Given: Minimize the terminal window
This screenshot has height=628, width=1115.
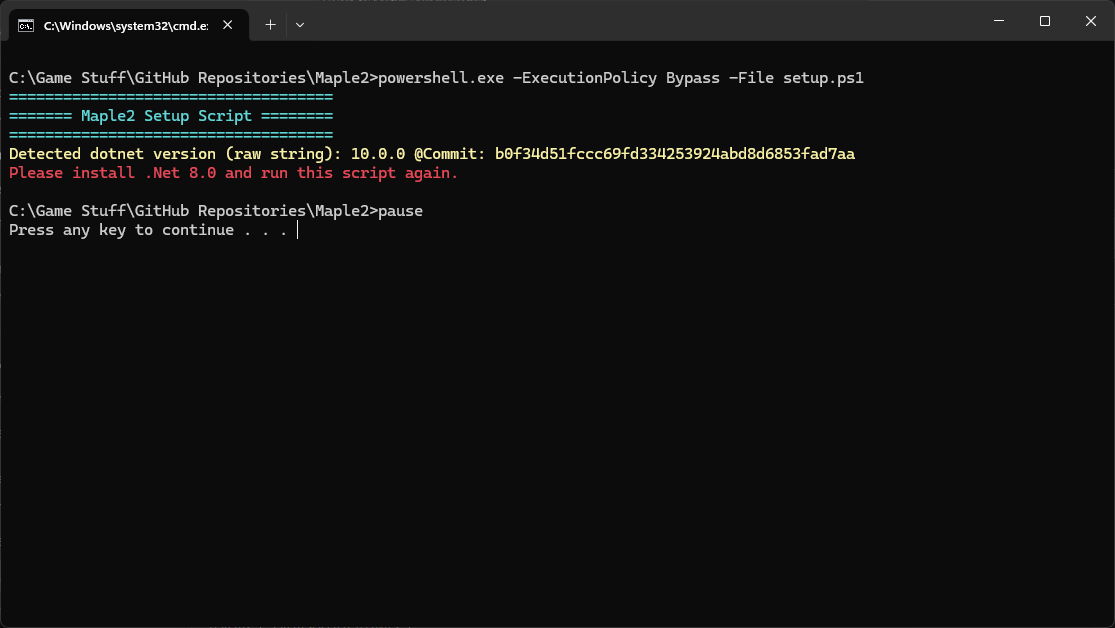Looking at the screenshot, I should (x=998, y=21).
